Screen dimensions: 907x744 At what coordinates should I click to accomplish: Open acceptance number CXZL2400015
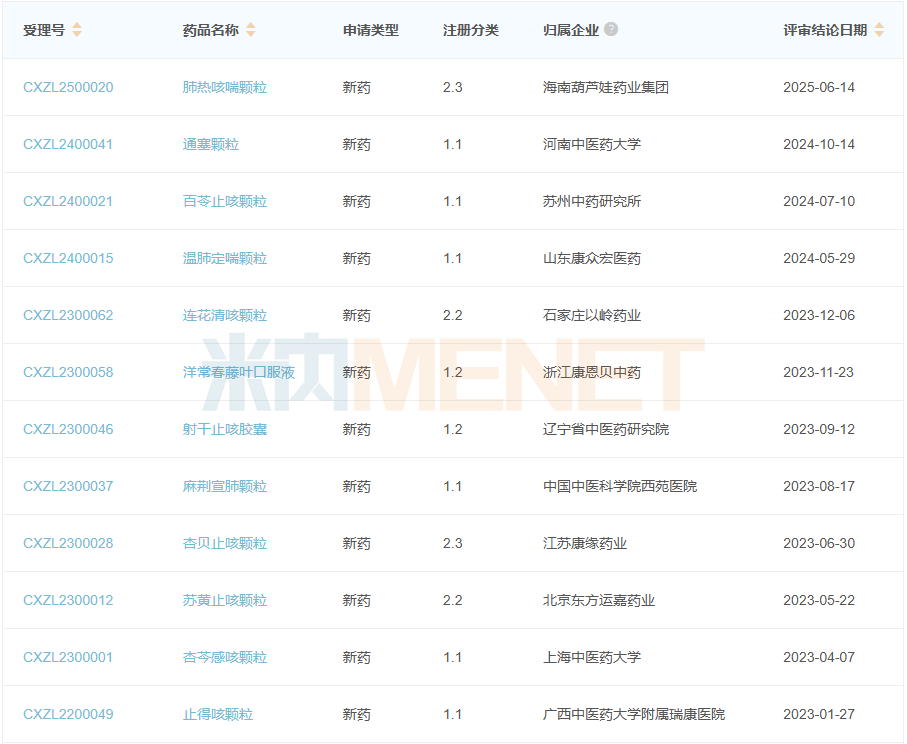coord(68,258)
